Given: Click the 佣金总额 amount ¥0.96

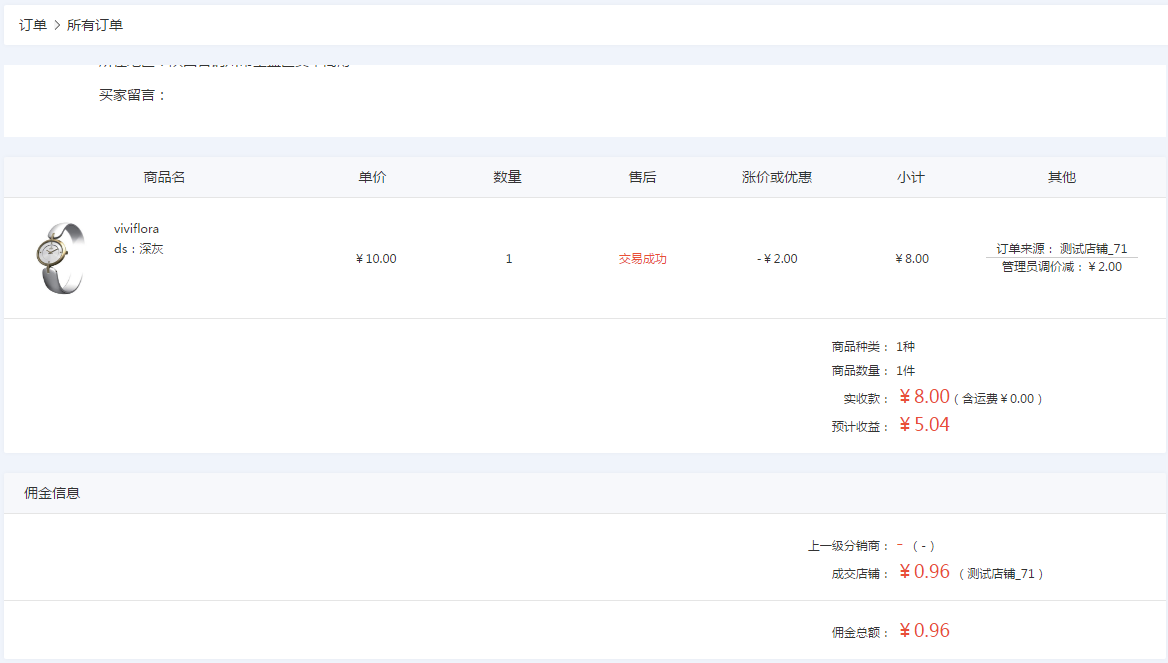Looking at the screenshot, I should 924,631.
